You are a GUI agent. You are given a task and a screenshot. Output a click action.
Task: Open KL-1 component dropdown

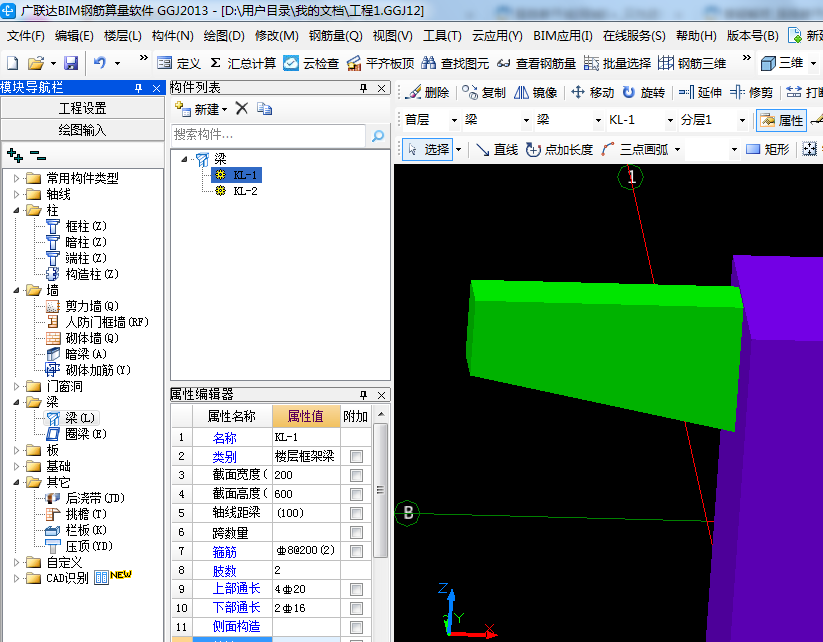tap(670, 121)
